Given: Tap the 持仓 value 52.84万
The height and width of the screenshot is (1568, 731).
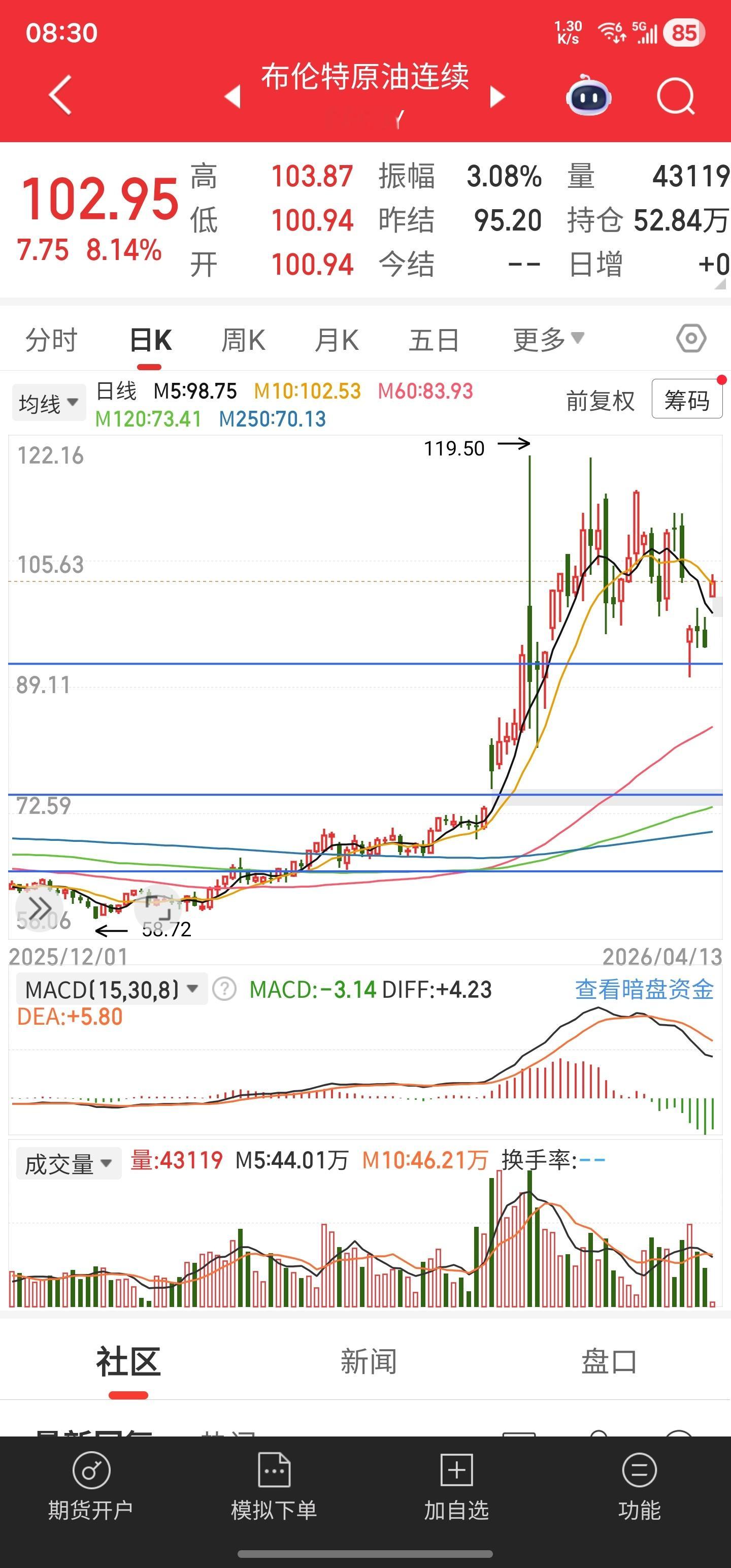Looking at the screenshot, I should tap(681, 220).
